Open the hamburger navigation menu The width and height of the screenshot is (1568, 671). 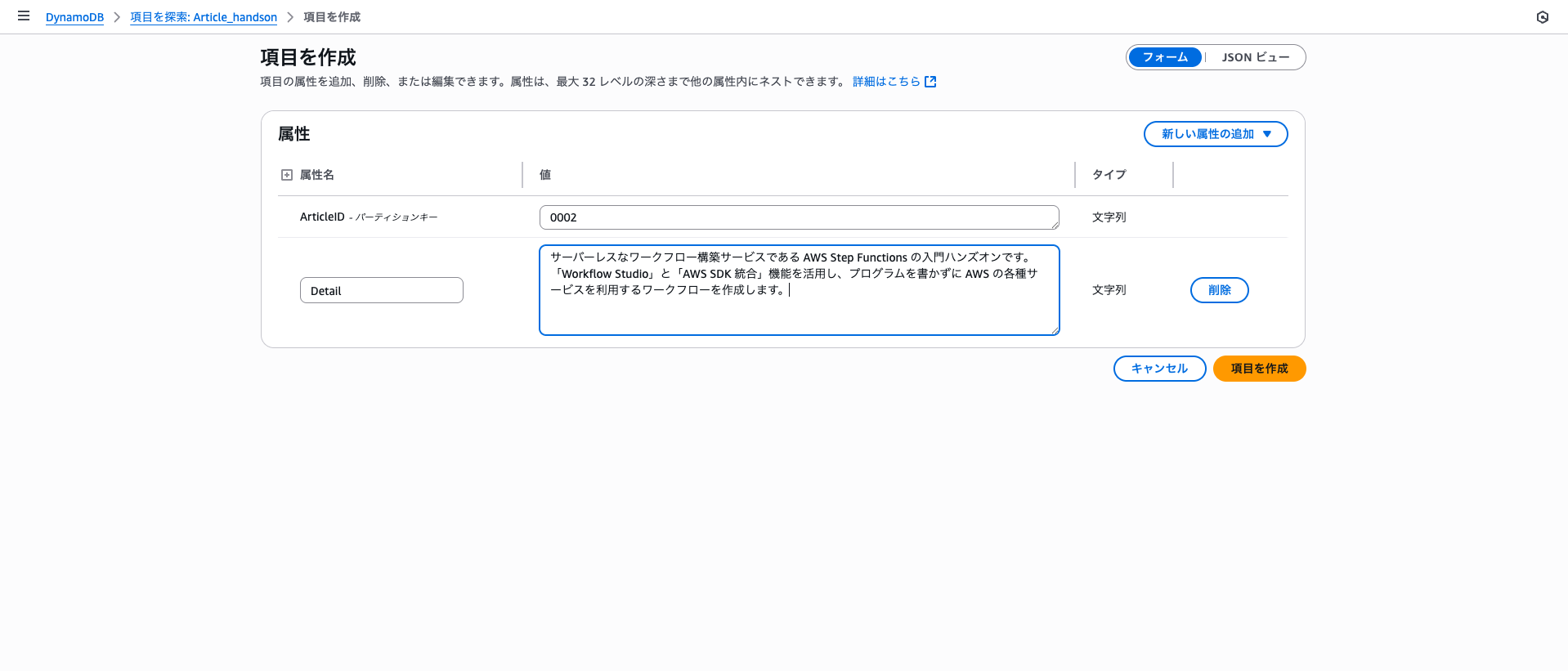point(24,16)
